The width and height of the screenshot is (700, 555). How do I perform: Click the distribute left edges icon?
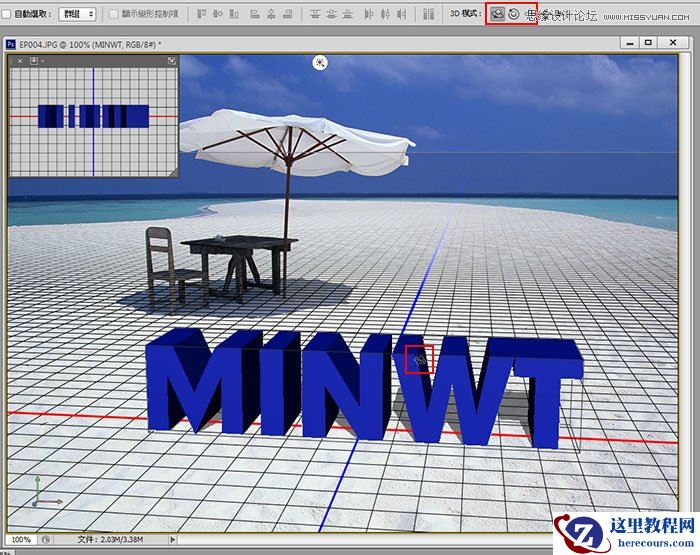[368, 14]
